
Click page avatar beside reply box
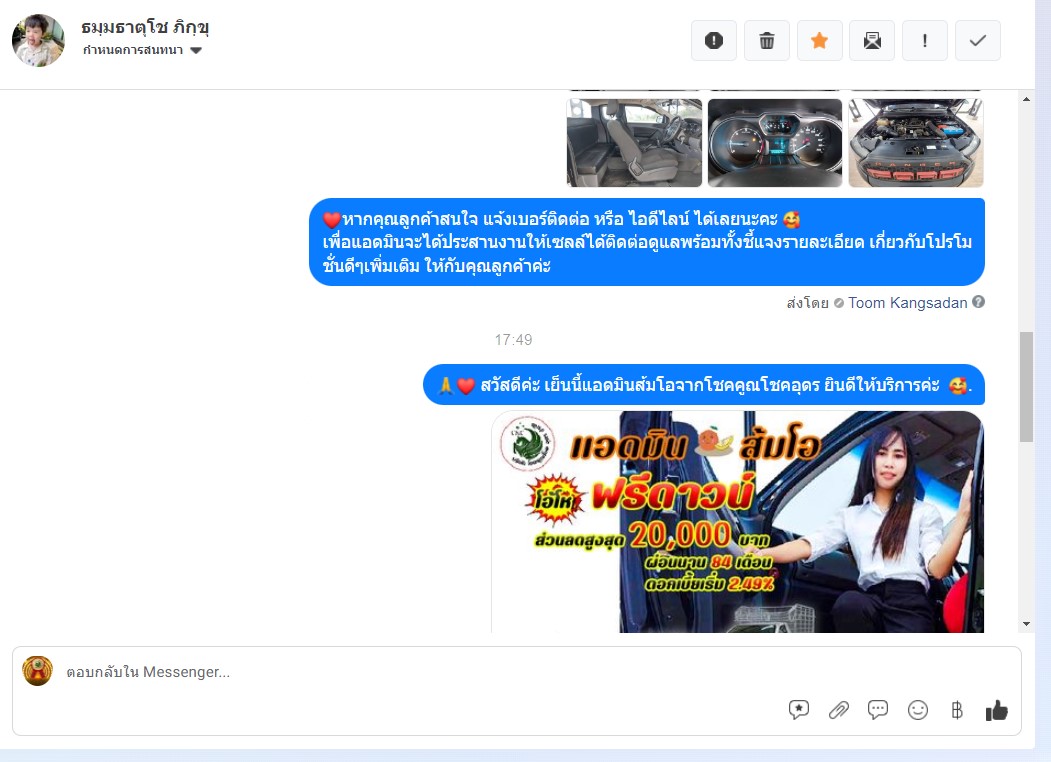pyautogui.click(x=38, y=671)
